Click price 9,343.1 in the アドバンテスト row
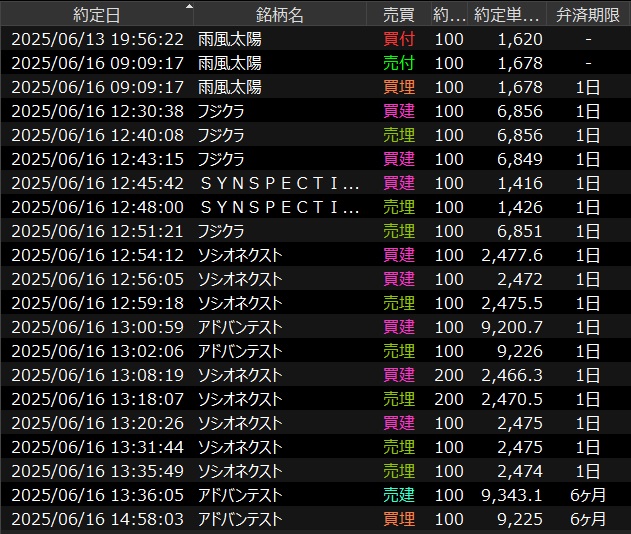Viewport: 631px width, 534px height. click(512, 495)
